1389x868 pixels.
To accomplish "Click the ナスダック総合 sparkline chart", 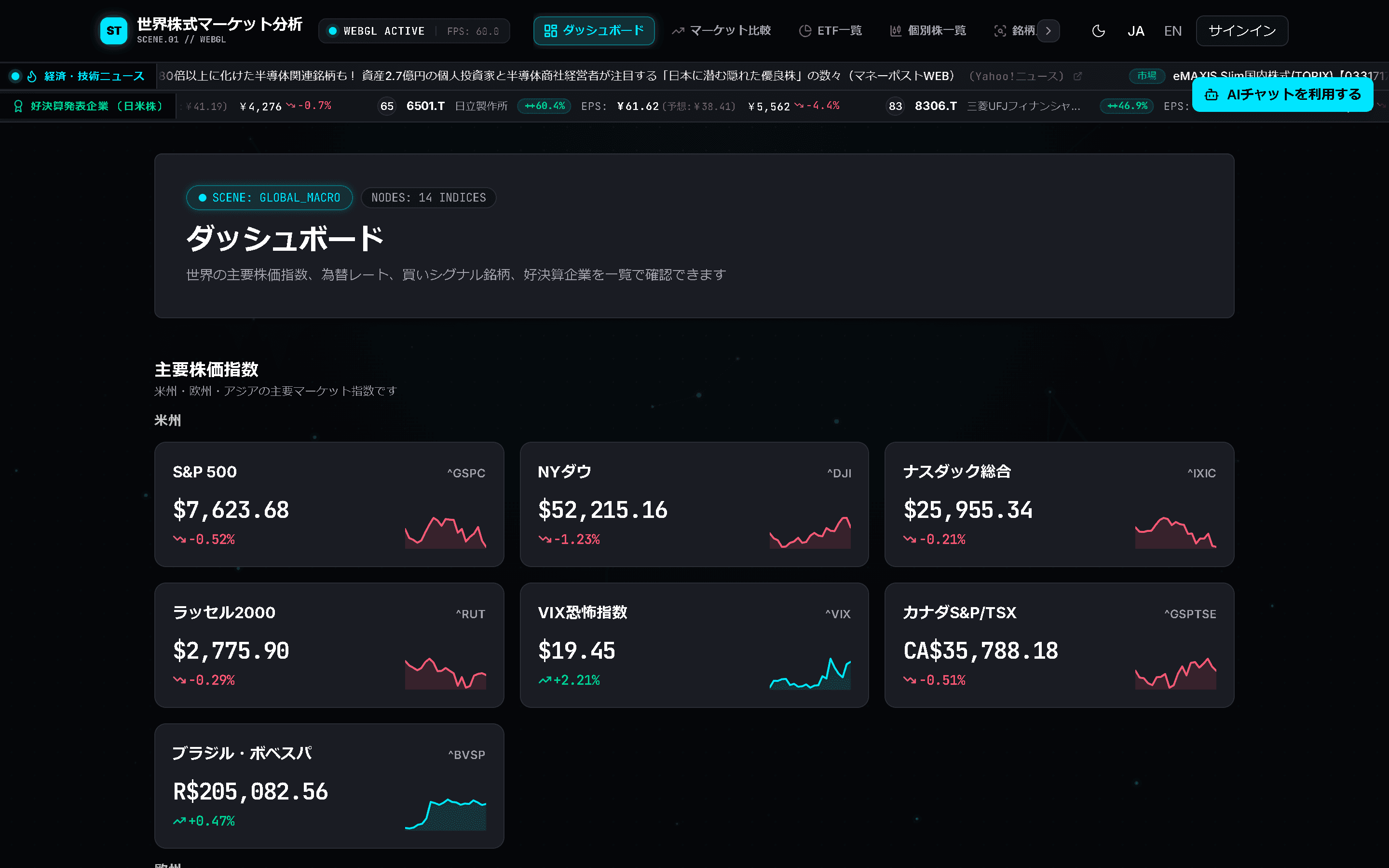I will pyautogui.click(x=1175, y=532).
